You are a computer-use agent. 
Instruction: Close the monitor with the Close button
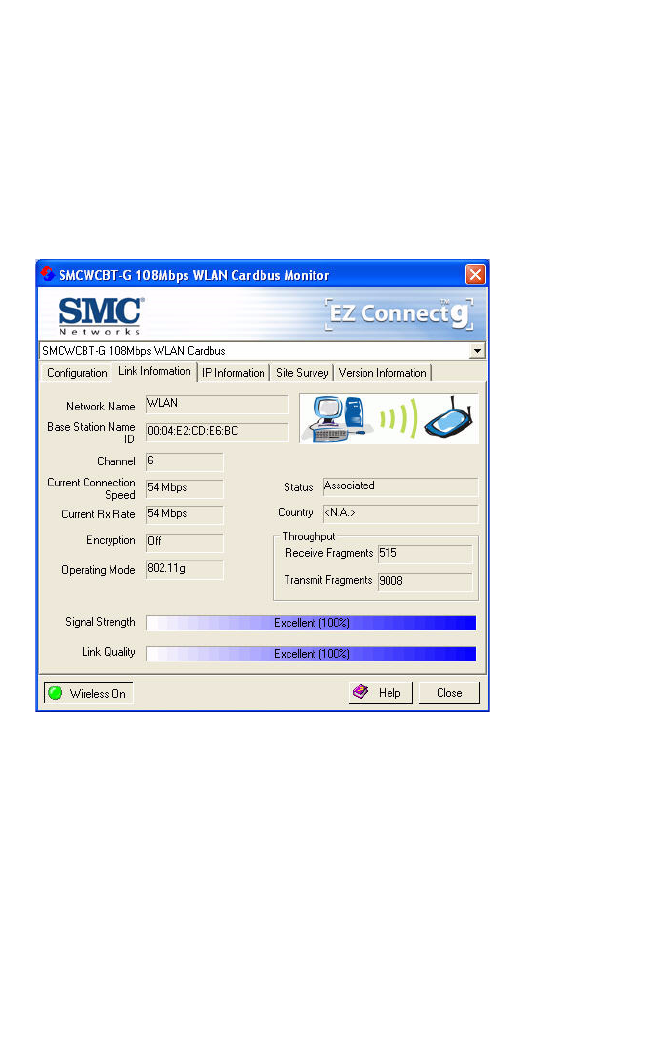(x=450, y=692)
